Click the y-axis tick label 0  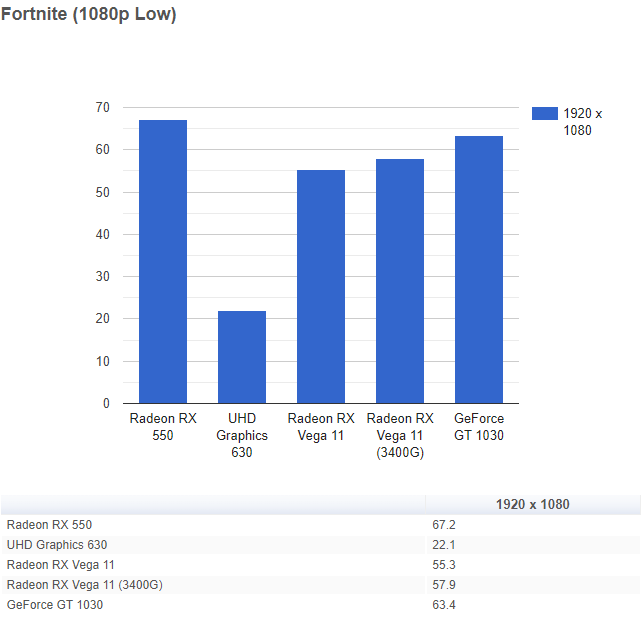pyautogui.click(x=106, y=403)
